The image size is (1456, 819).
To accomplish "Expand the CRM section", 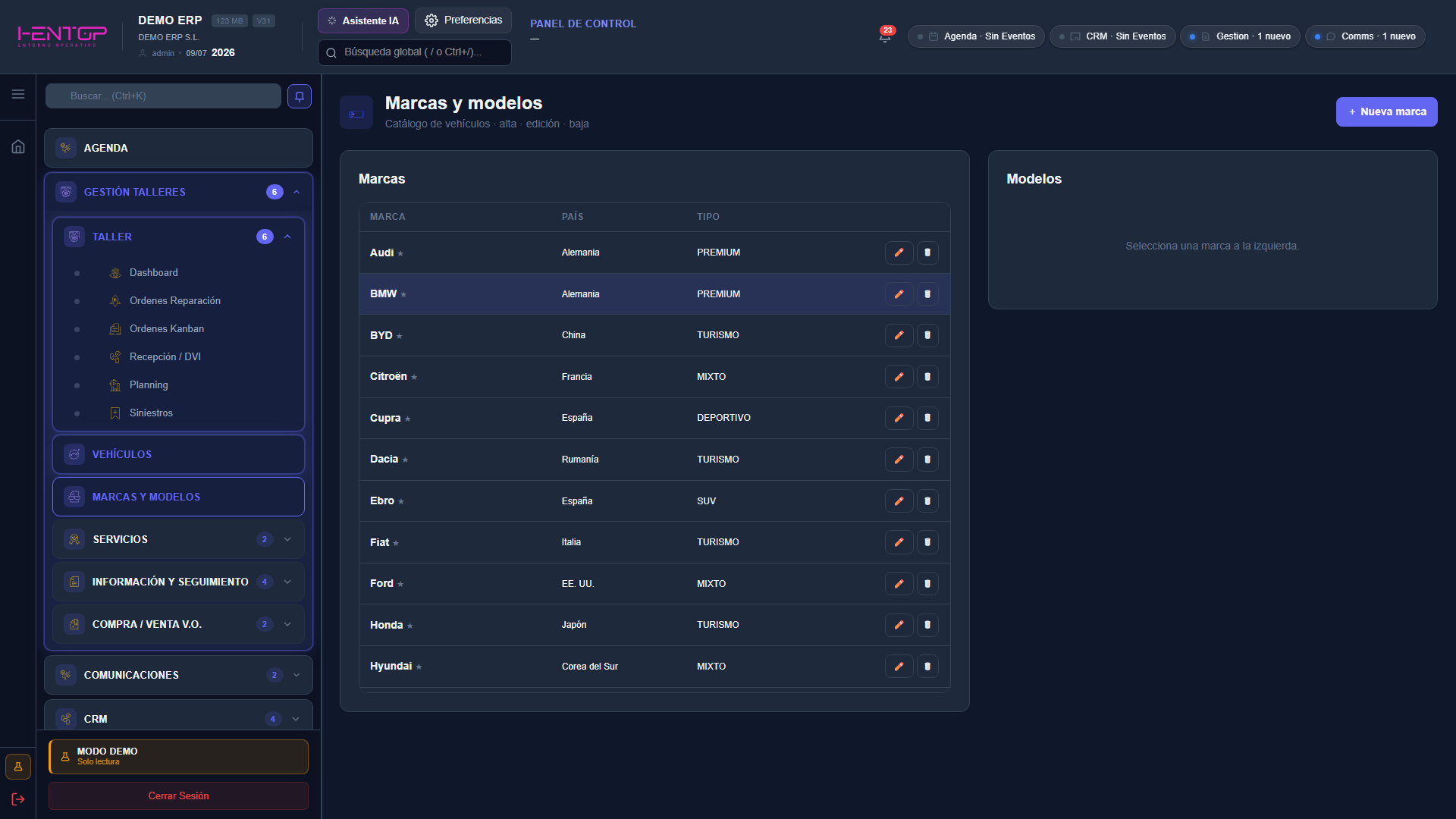I will point(297,719).
